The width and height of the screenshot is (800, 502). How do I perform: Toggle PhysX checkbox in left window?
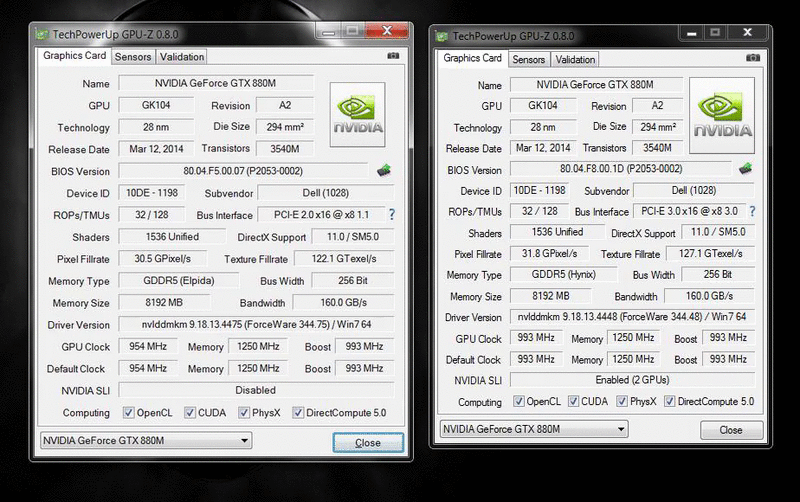tap(244, 412)
